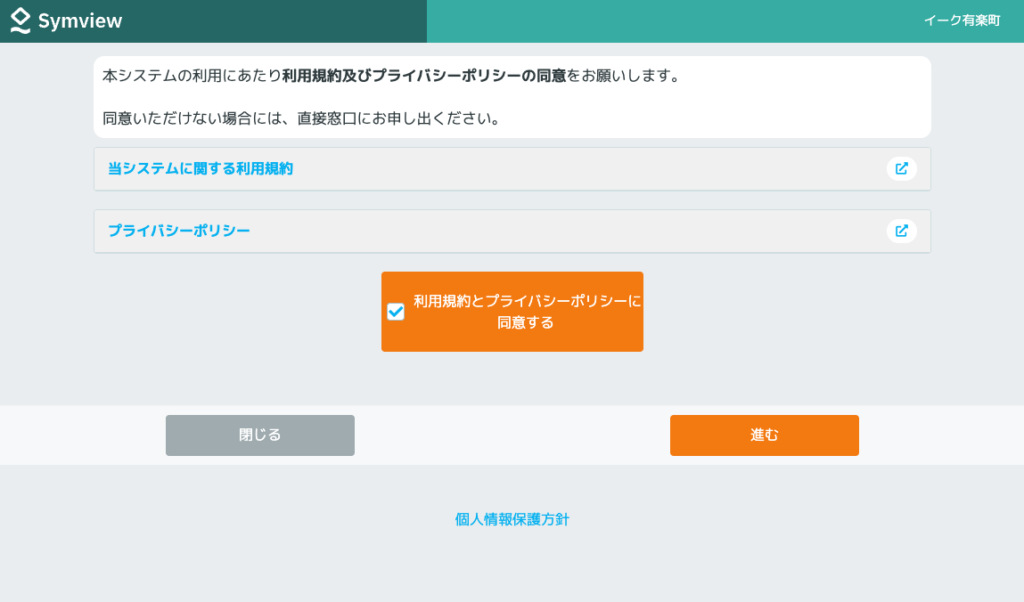
Task: Click the プライバシーポリシー title text
Action: pos(179,231)
